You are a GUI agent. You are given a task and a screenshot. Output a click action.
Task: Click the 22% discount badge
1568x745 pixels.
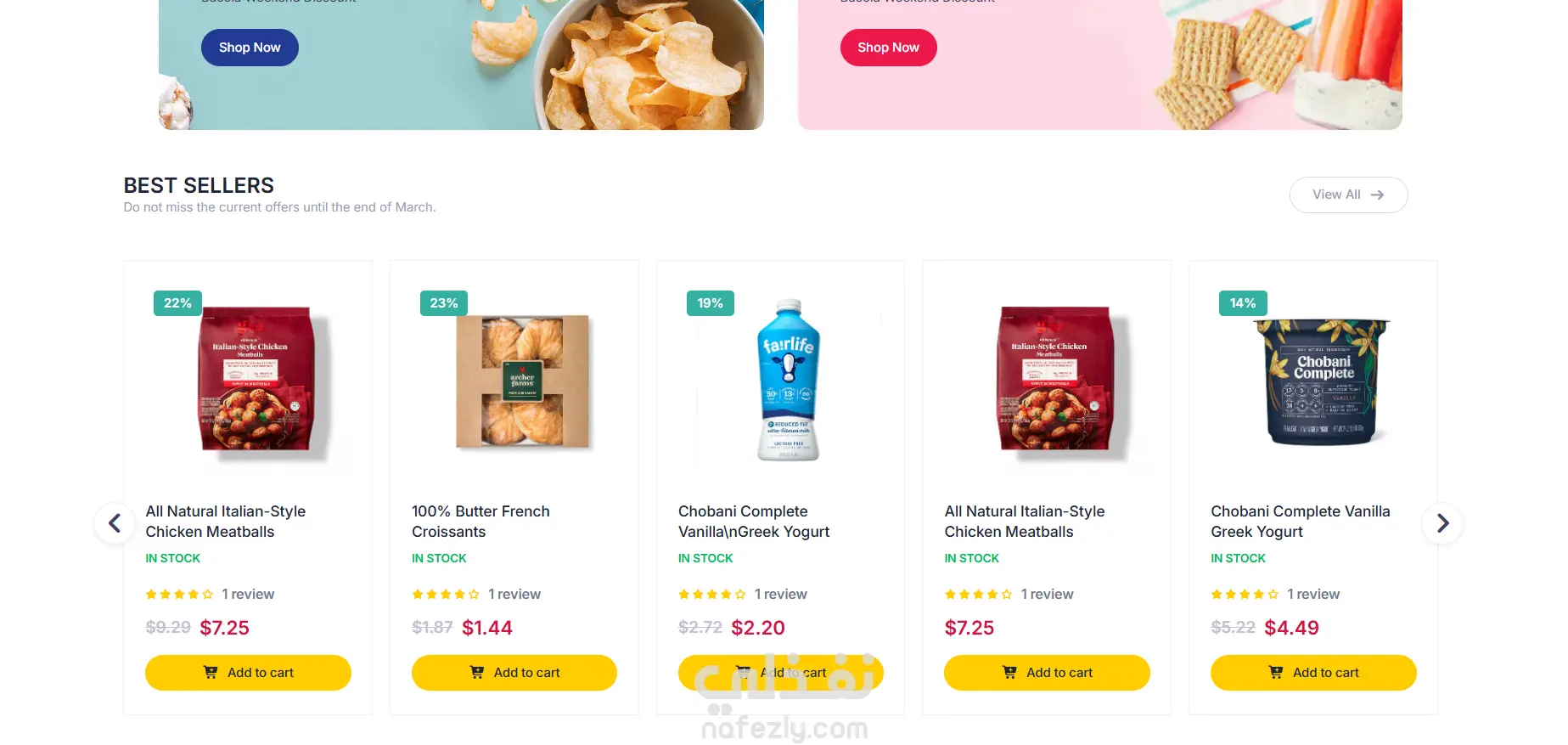coord(177,303)
